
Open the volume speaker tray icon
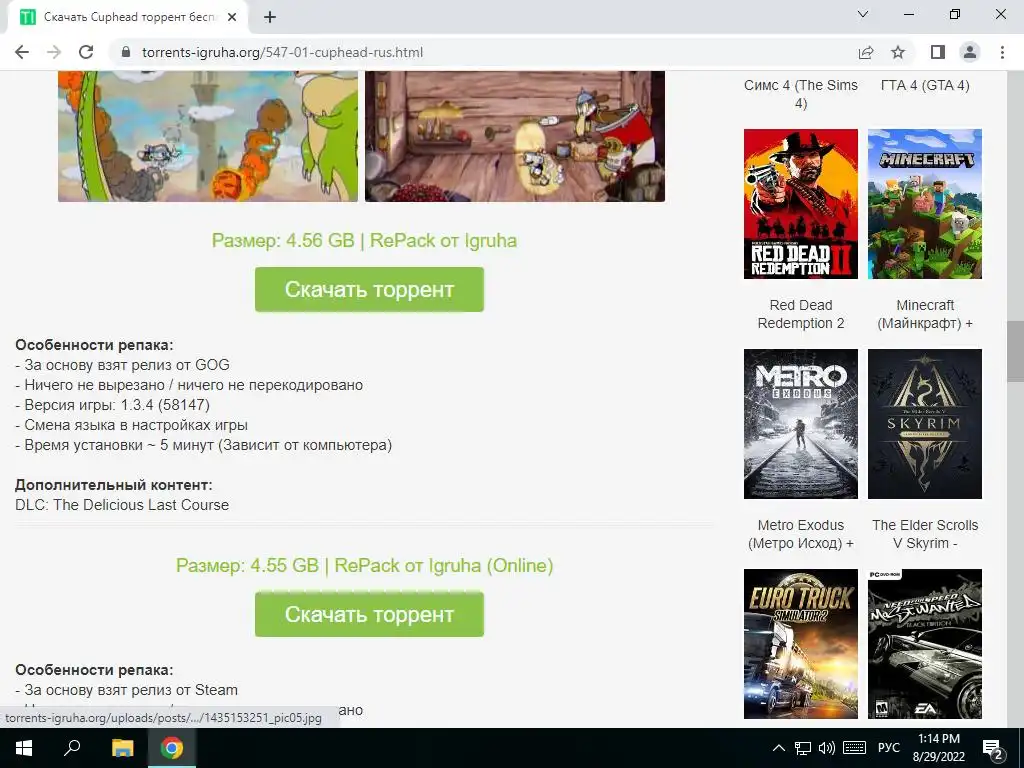[x=827, y=748]
